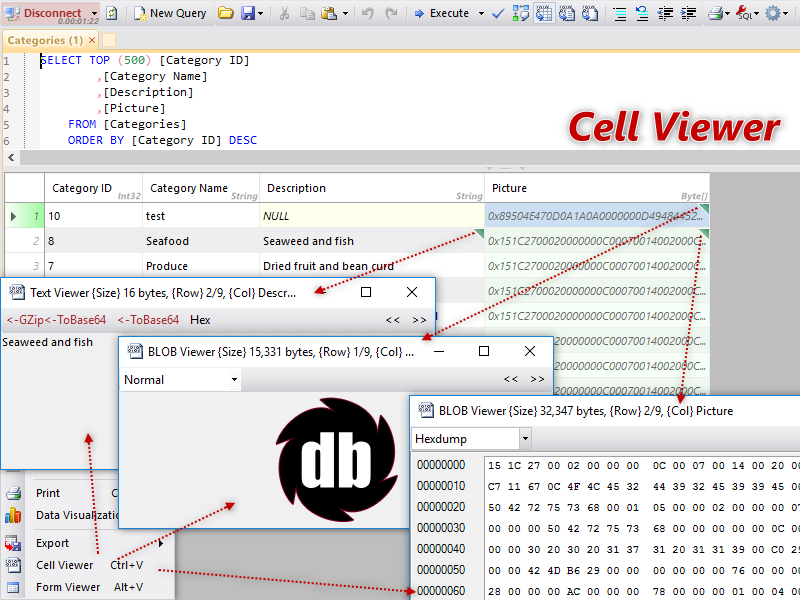Click the save floppy disk icon

[x=248, y=13]
